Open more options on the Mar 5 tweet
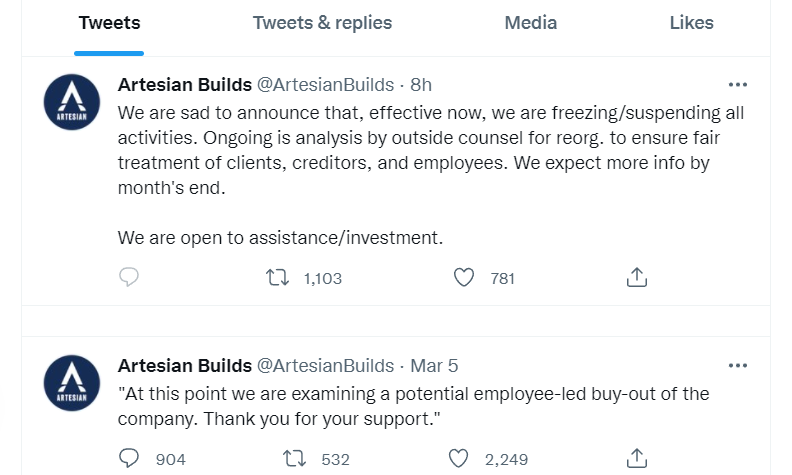 738,365
